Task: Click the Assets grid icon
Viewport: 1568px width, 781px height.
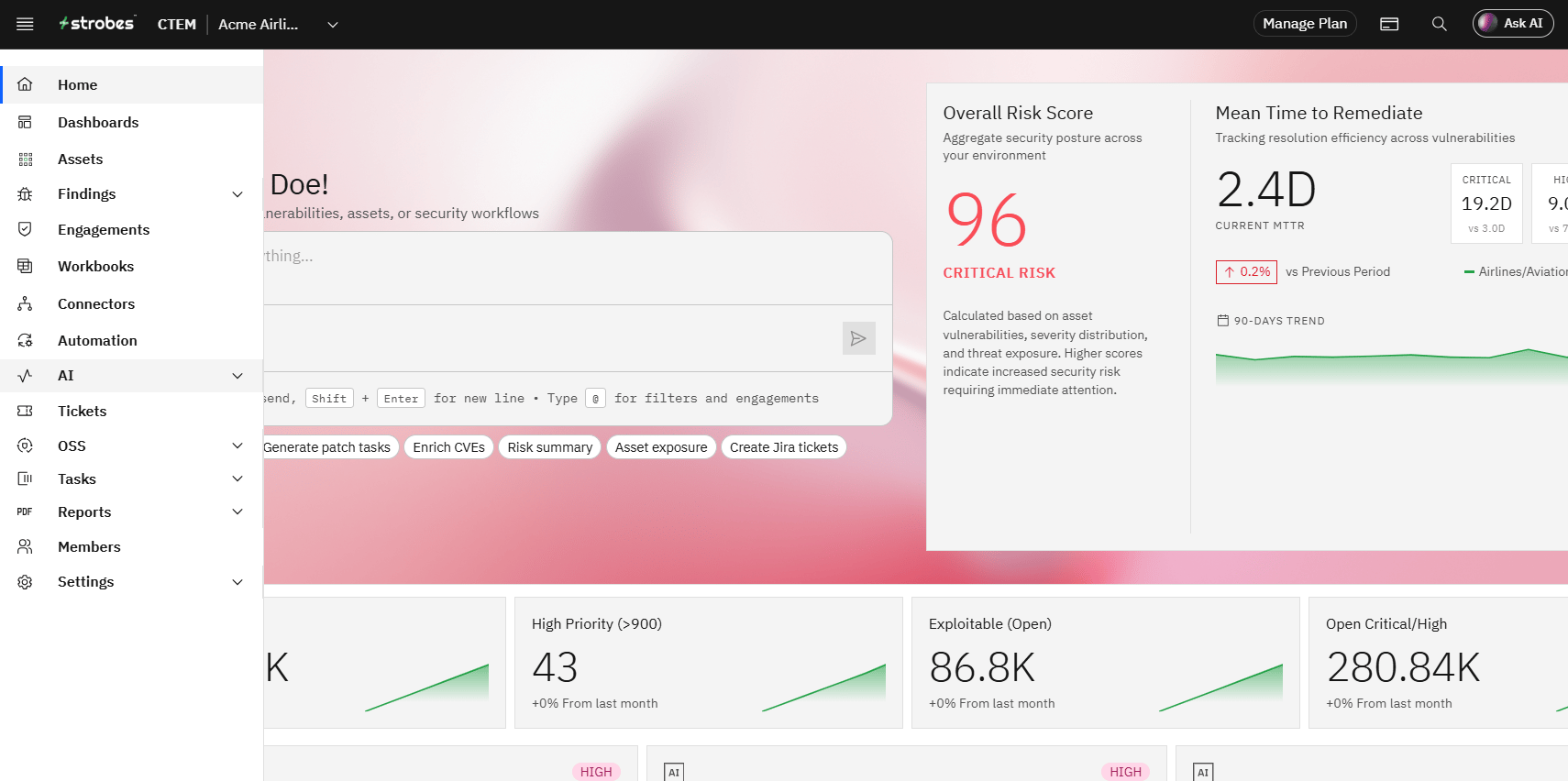Action: click(25, 159)
